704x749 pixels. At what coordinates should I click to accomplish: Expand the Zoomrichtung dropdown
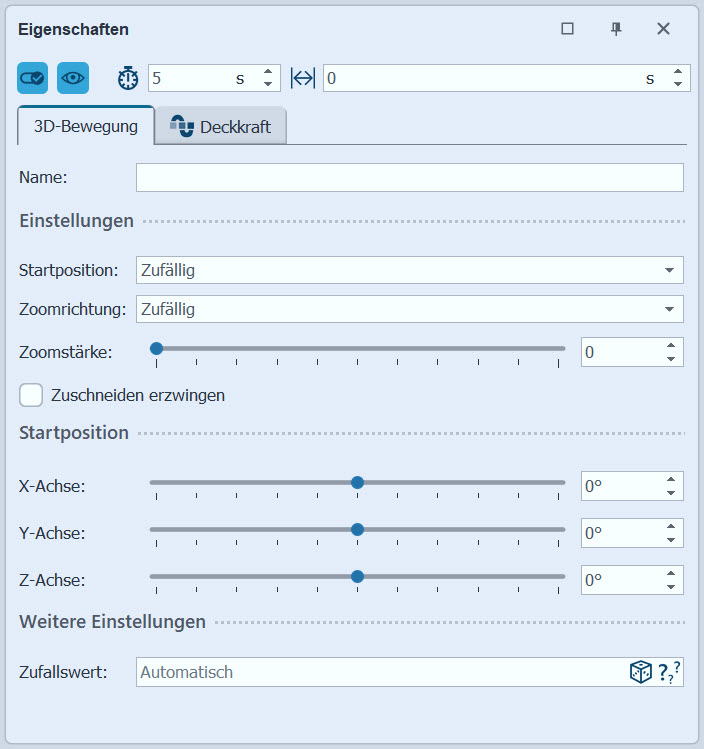pos(668,310)
